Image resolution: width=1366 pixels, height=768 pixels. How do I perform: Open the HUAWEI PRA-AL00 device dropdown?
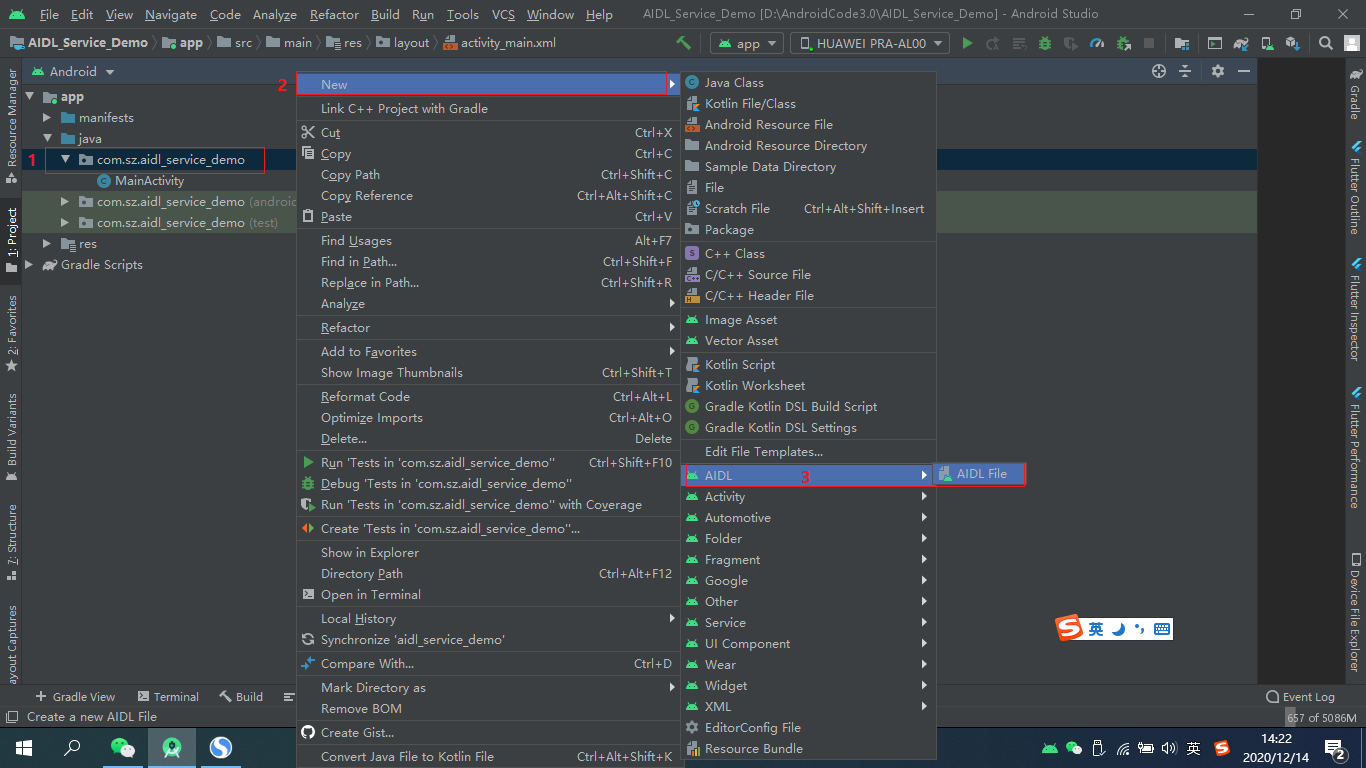tap(868, 42)
